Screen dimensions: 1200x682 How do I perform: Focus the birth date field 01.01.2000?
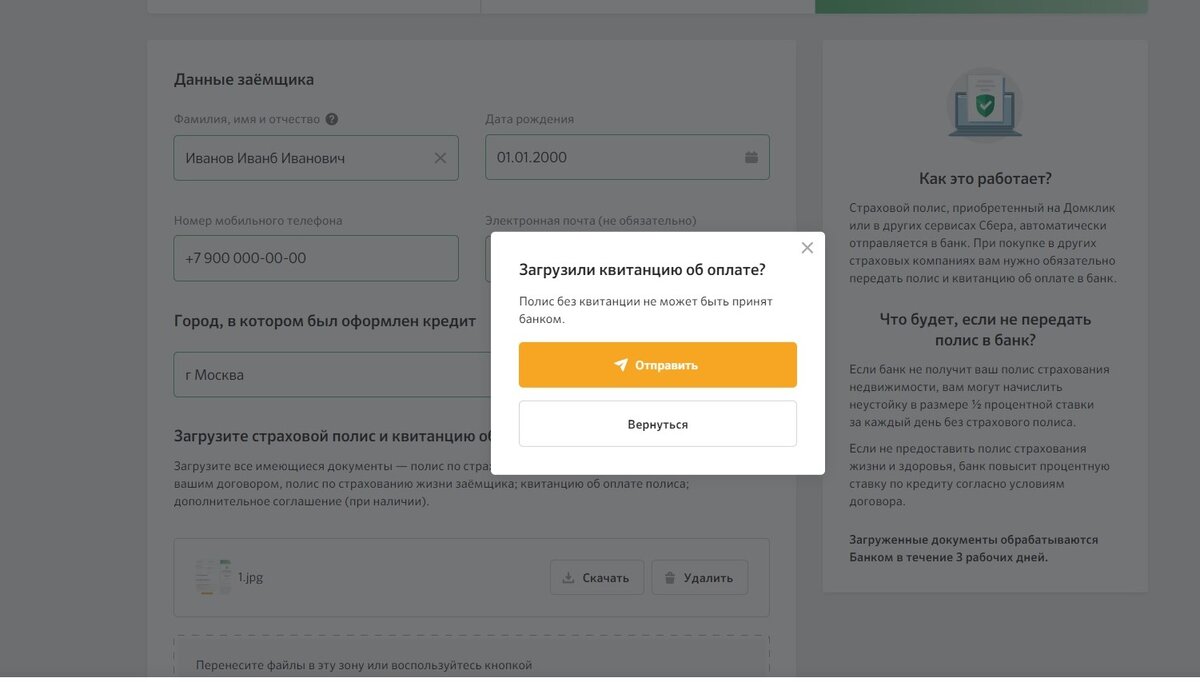(x=627, y=157)
